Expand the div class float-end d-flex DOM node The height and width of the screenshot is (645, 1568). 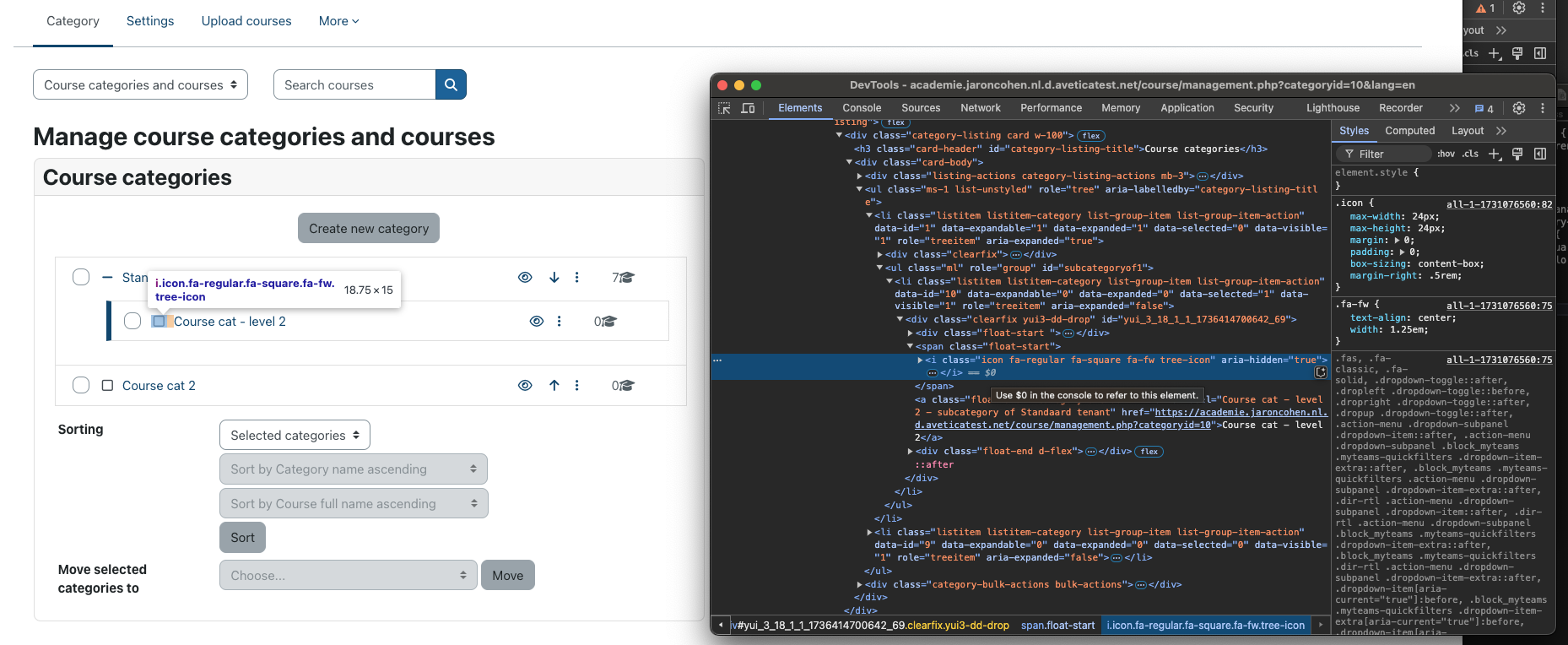tap(910, 452)
